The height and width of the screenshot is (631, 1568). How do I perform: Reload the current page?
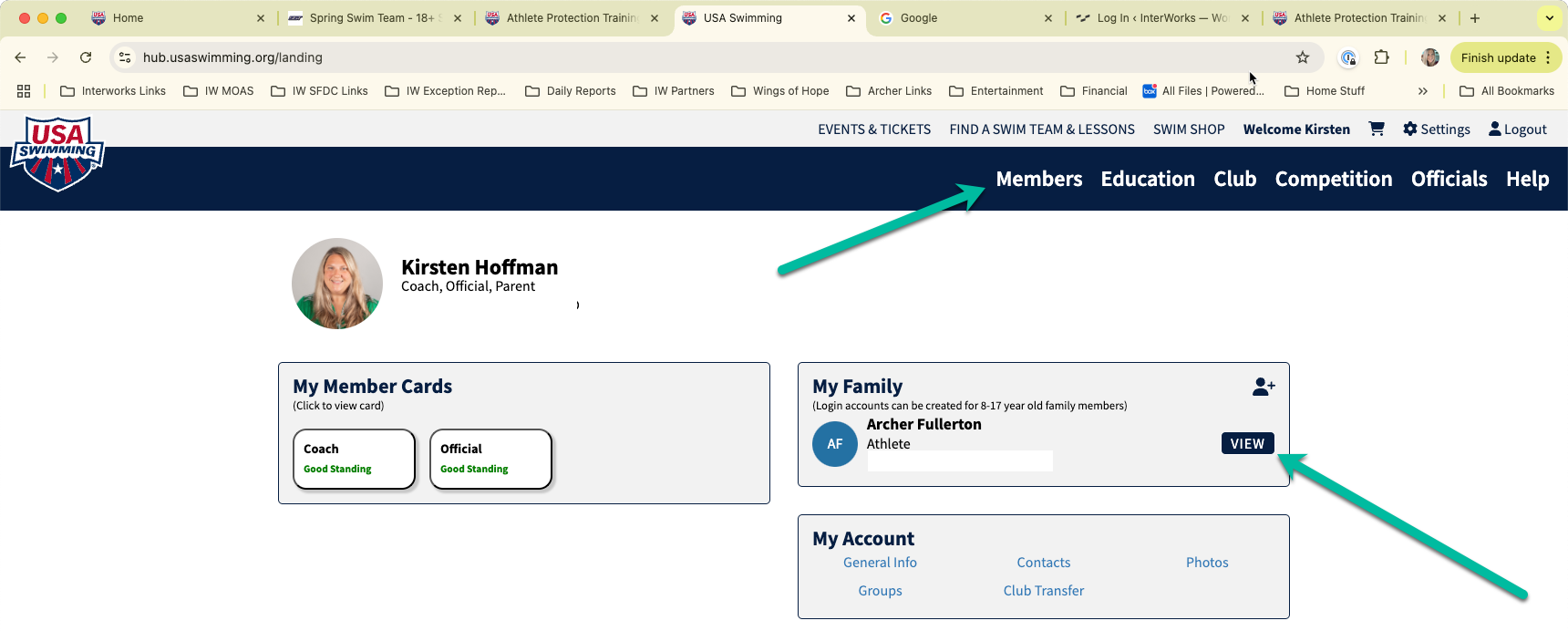tap(86, 57)
